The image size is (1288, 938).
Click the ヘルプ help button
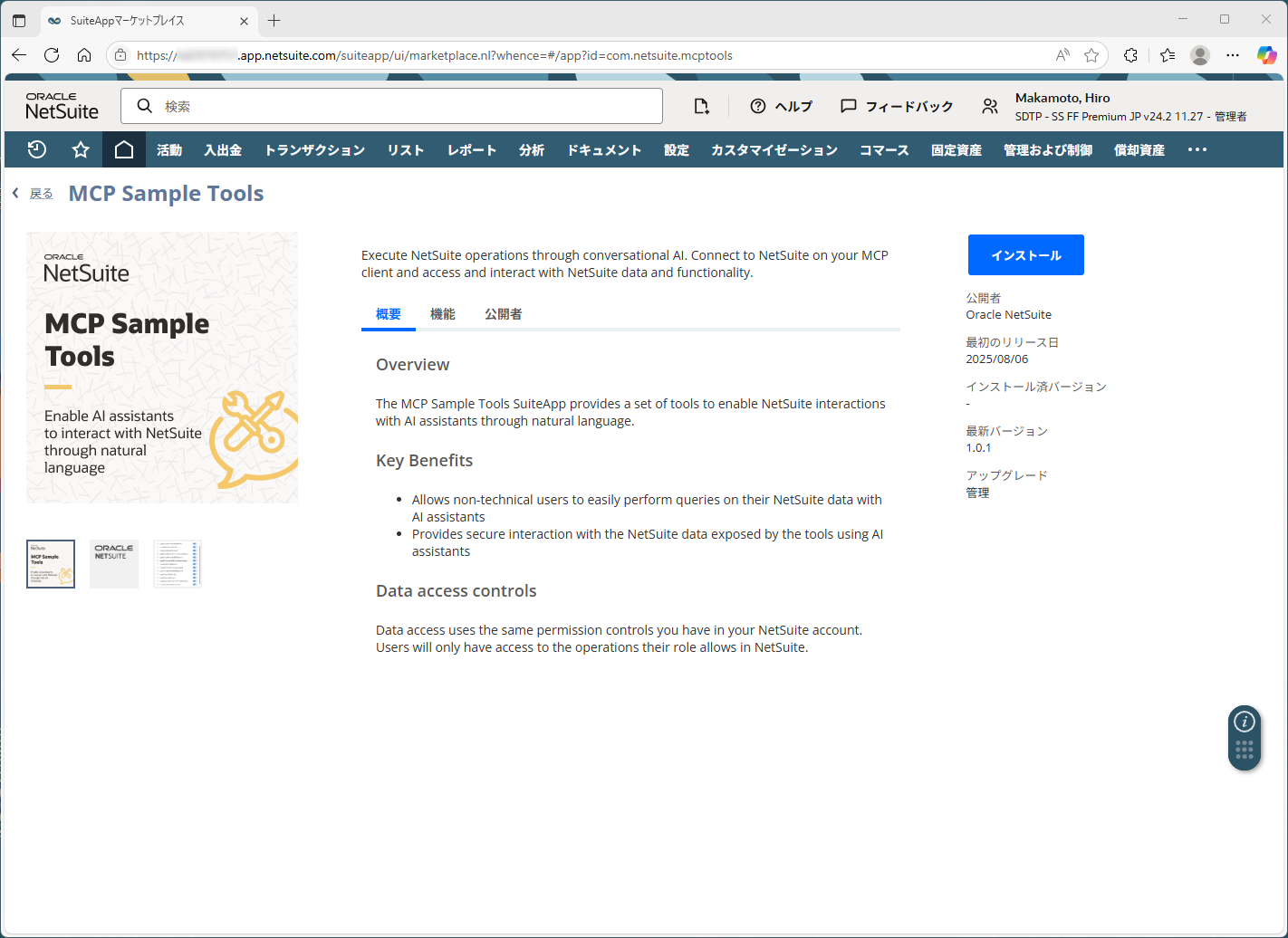coord(782,106)
